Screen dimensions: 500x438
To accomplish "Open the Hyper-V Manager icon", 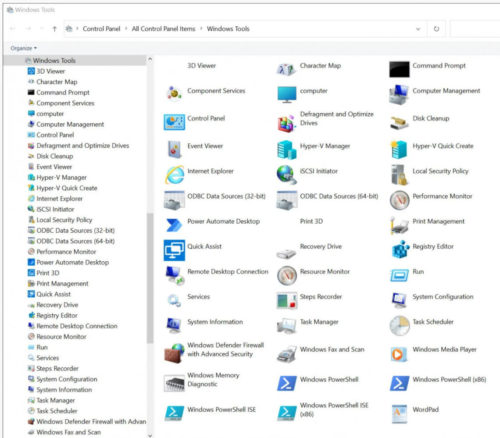I will click(x=287, y=149).
